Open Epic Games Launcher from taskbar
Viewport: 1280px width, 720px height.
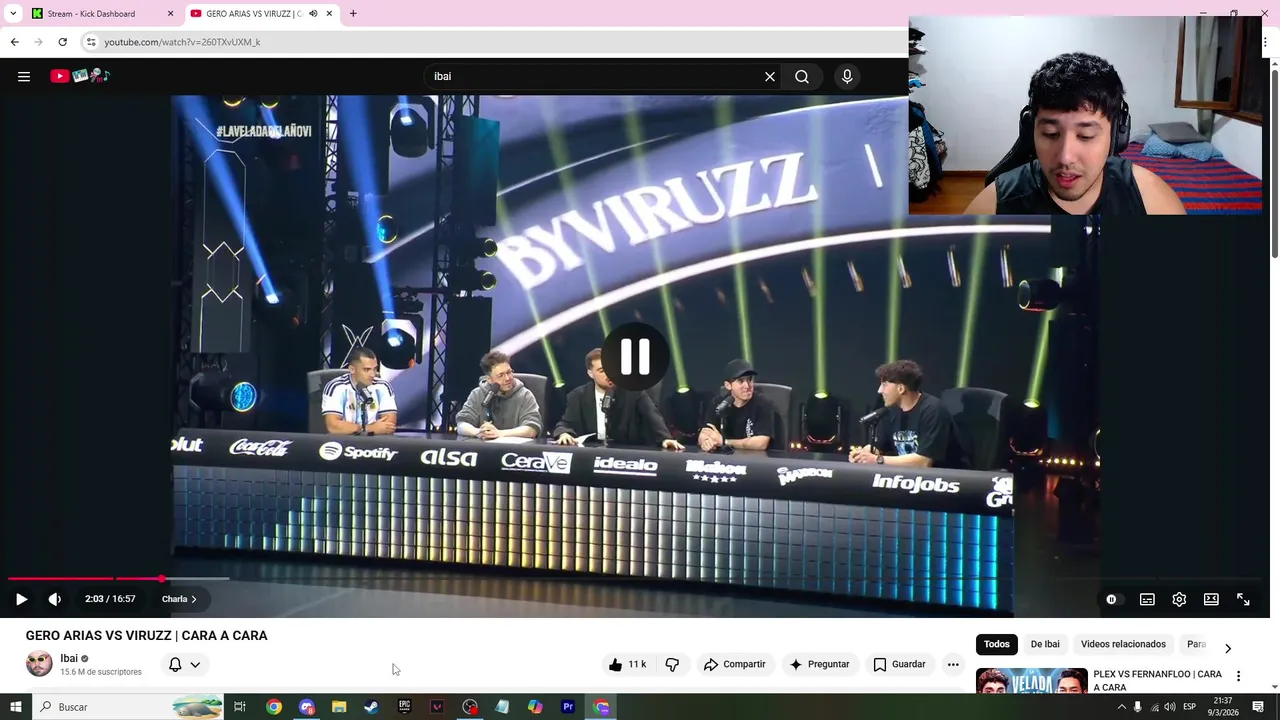click(x=404, y=707)
